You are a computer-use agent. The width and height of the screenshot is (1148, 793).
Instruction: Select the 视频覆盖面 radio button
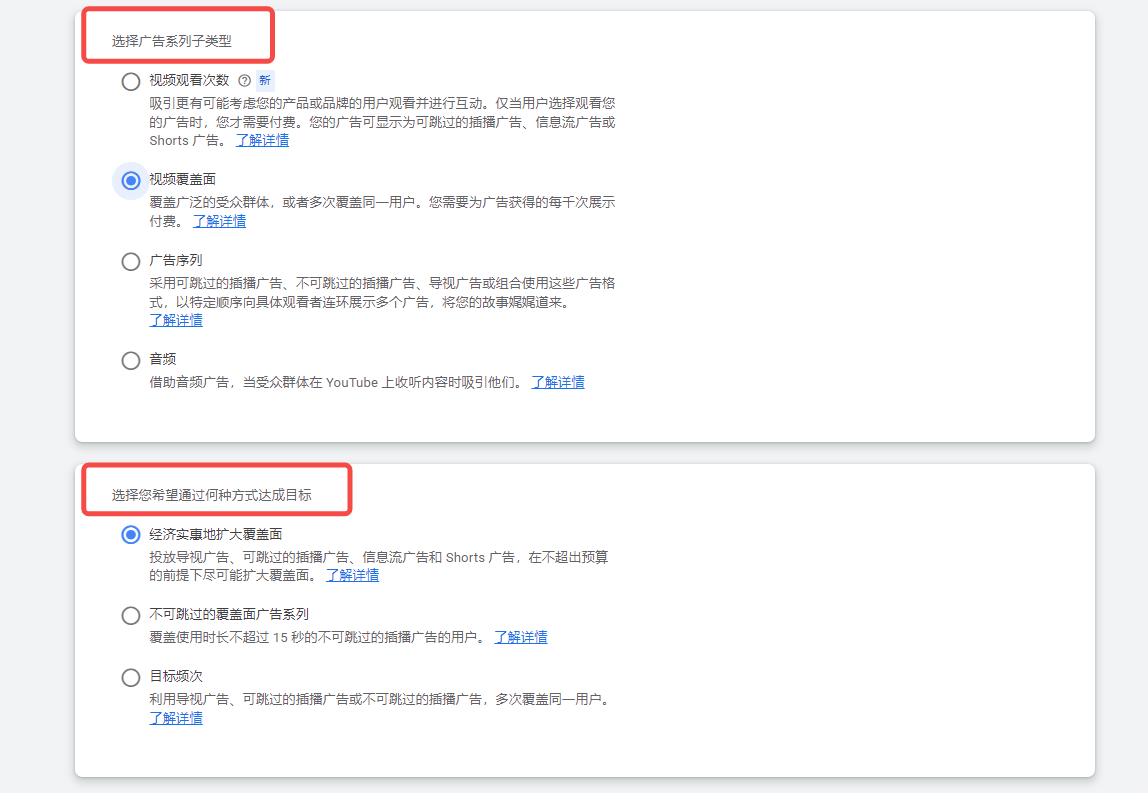tap(131, 181)
